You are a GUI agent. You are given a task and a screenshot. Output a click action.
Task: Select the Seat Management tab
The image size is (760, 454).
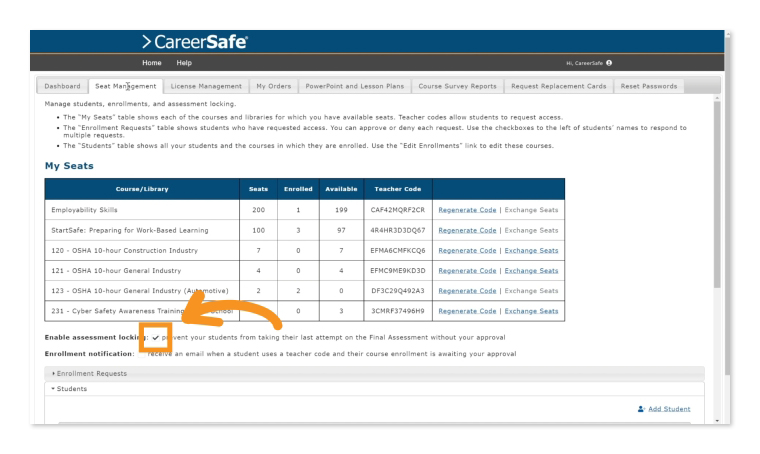pyautogui.click(x=126, y=86)
